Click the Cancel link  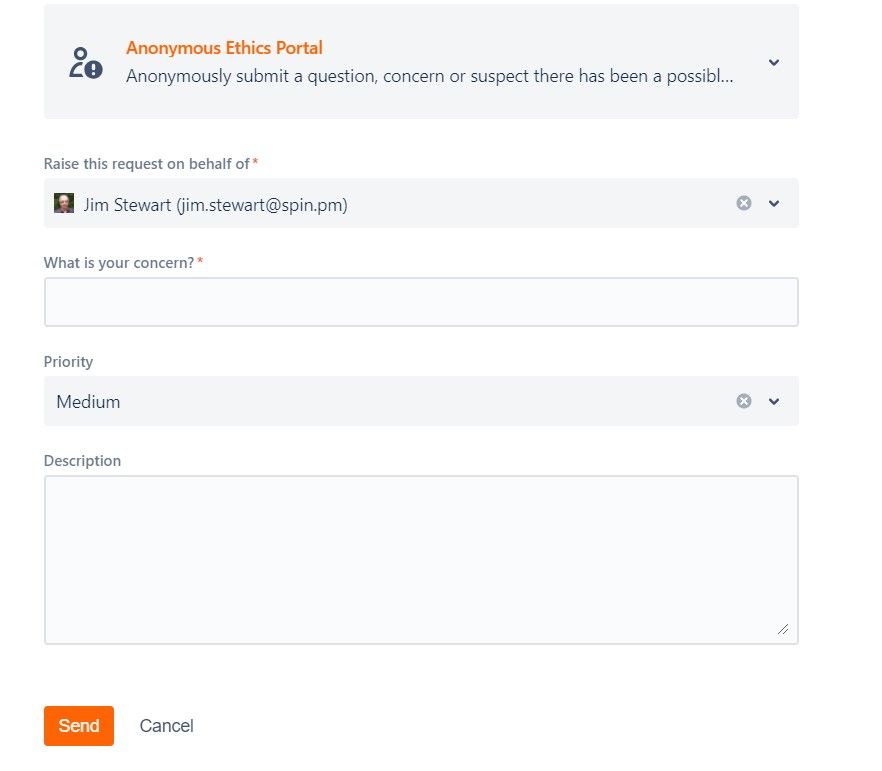(166, 725)
